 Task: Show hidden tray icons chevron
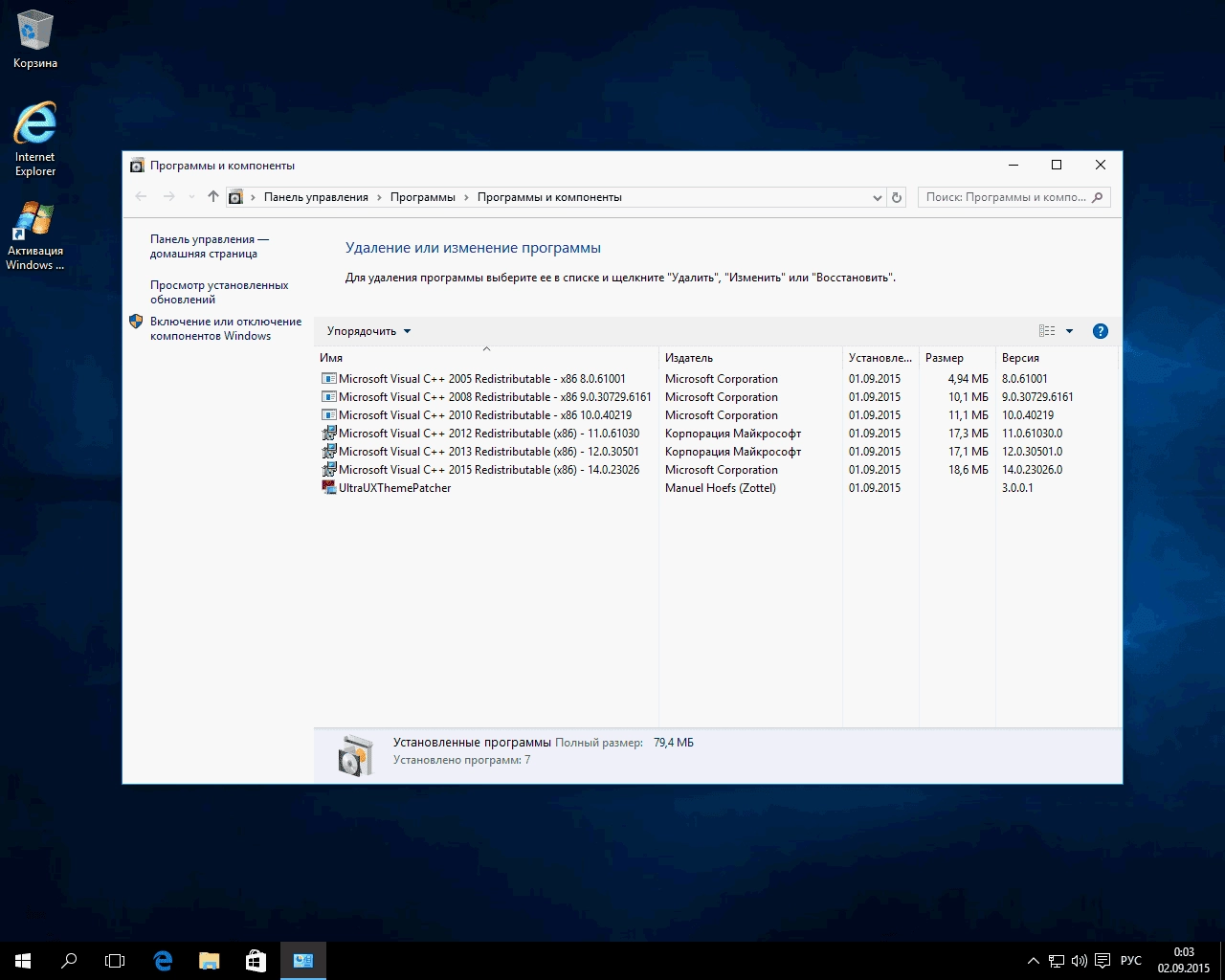point(1033,961)
